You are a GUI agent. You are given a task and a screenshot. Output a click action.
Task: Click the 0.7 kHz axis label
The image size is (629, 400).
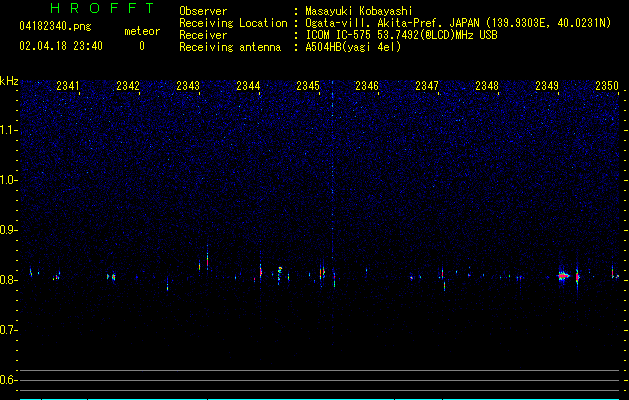pyautogui.click(x=9, y=330)
